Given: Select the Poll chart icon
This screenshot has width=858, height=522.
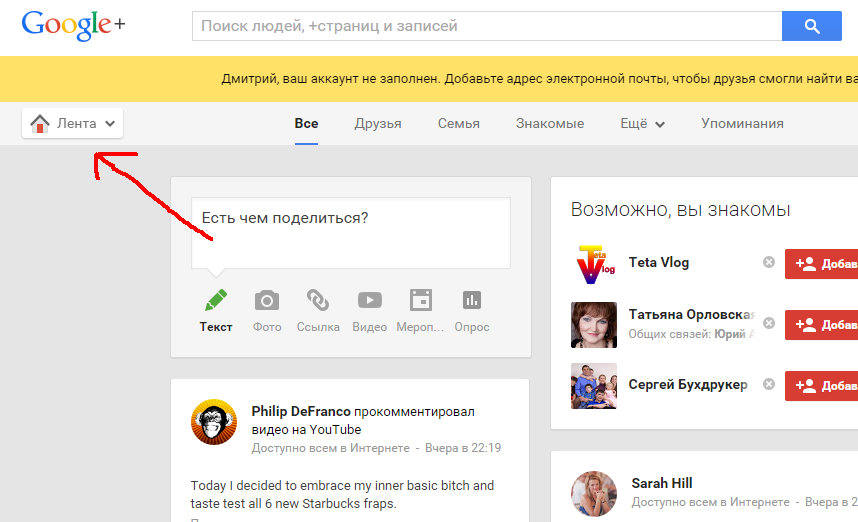Looking at the screenshot, I should (471, 301).
